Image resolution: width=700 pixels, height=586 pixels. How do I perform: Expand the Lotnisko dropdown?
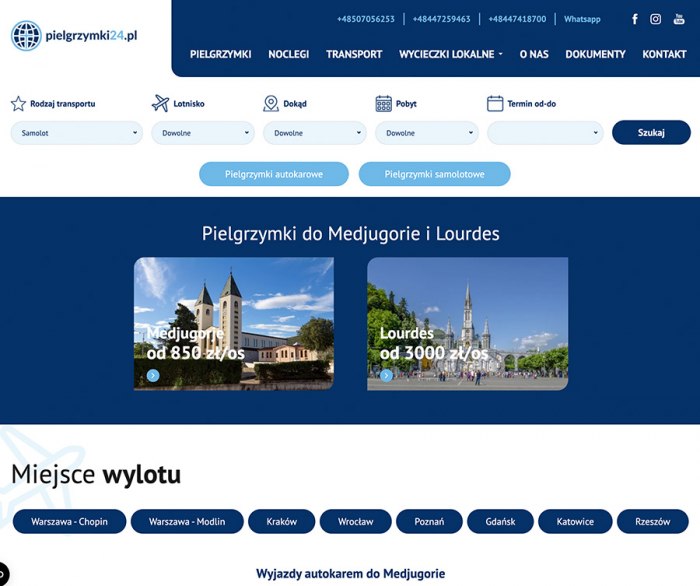click(203, 133)
